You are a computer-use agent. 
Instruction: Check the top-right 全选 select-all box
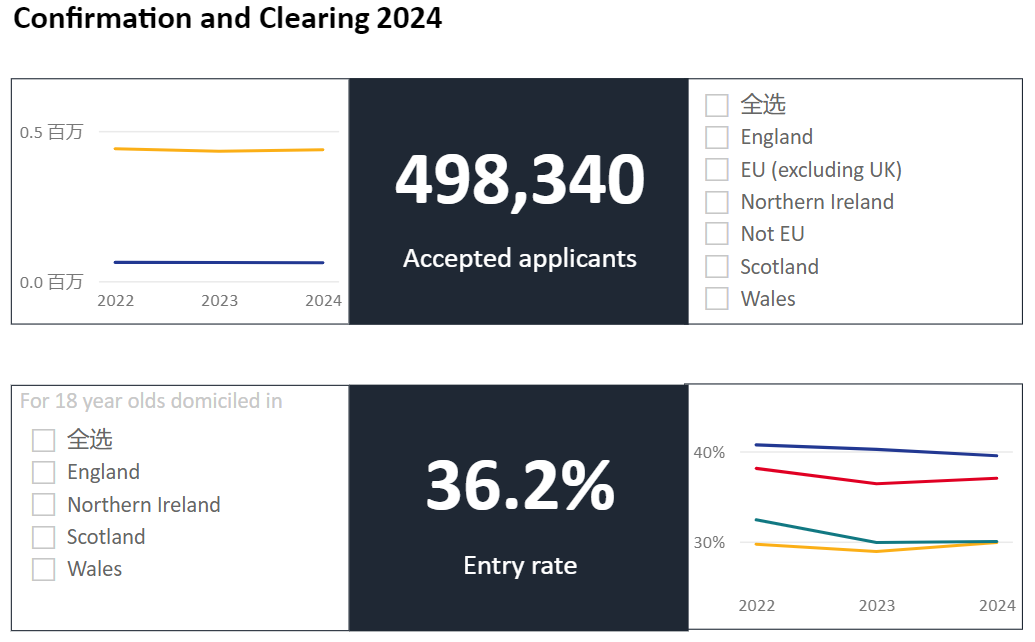coord(717,105)
